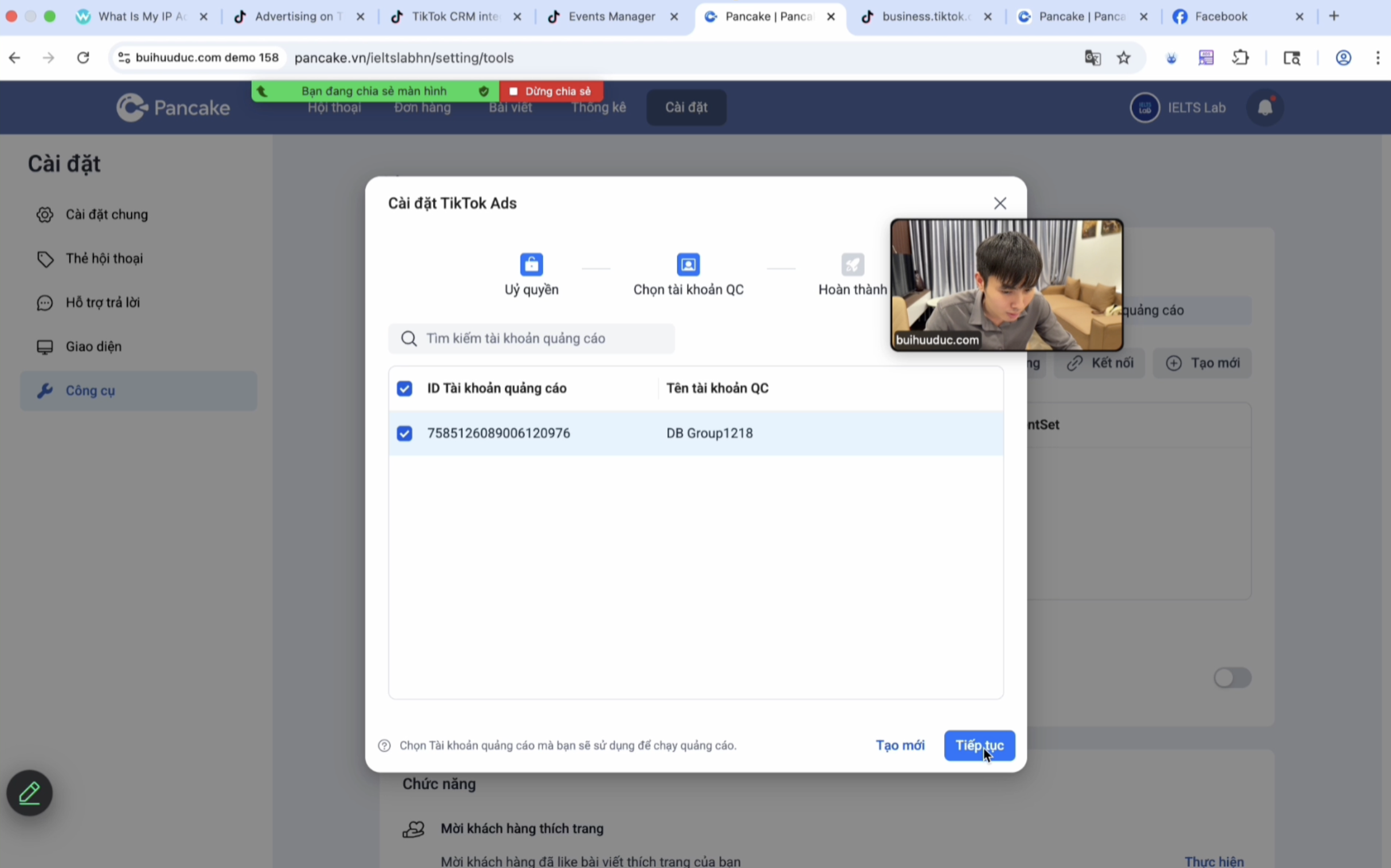Click the Tiếp tục button
Viewport: 1391px width, 868px height.
(x=979, y=745)
